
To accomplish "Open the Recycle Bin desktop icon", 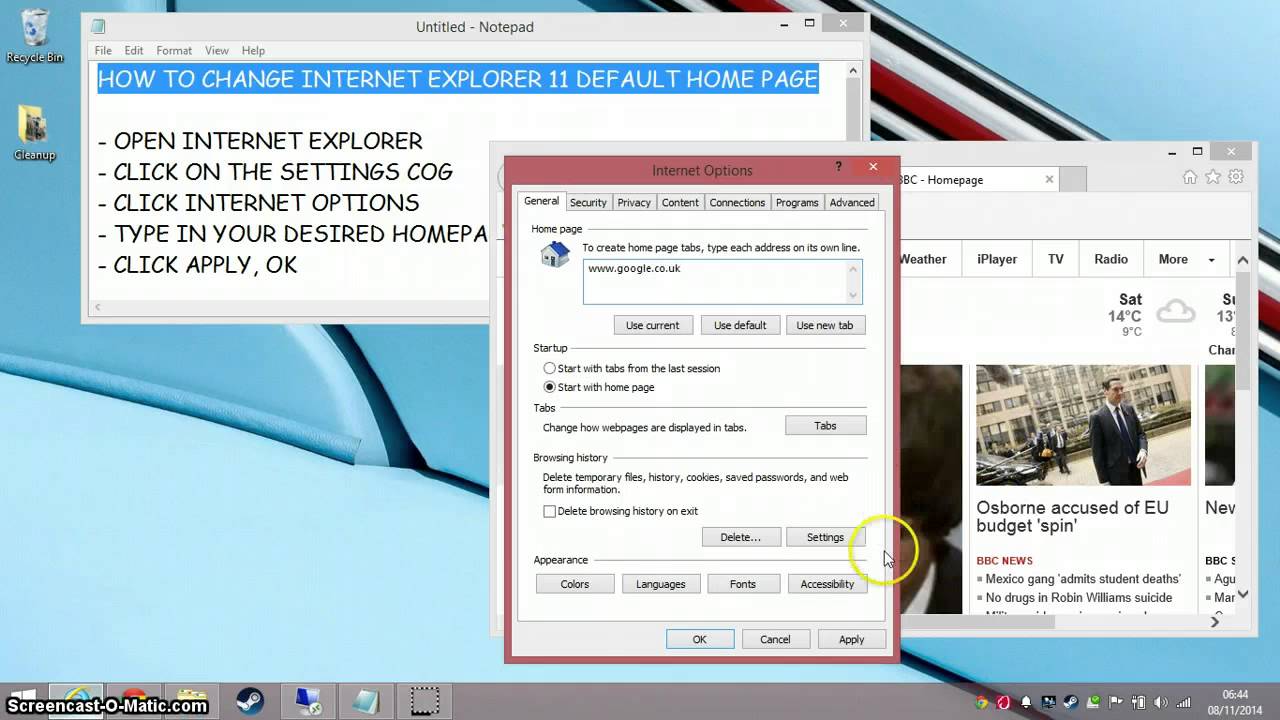I will (x=34, y=35).
